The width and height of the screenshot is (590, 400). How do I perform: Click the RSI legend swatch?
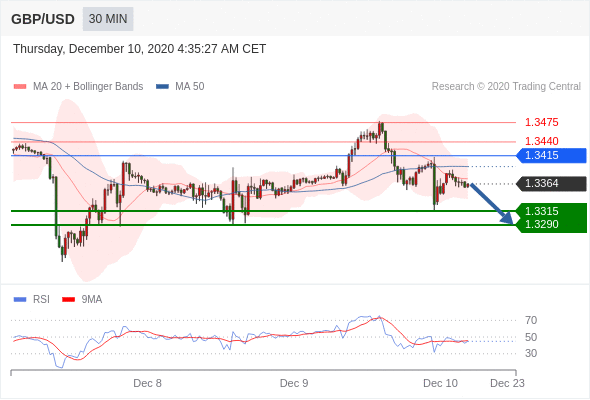click(x=20, y=300)
